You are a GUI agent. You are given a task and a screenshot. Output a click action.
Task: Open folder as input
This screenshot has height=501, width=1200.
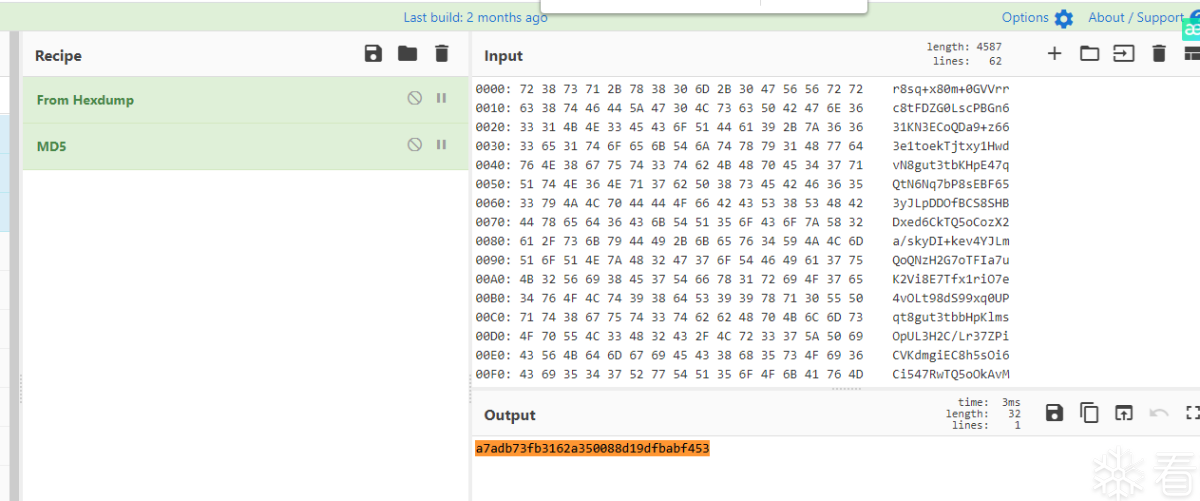click(1089, 54)
